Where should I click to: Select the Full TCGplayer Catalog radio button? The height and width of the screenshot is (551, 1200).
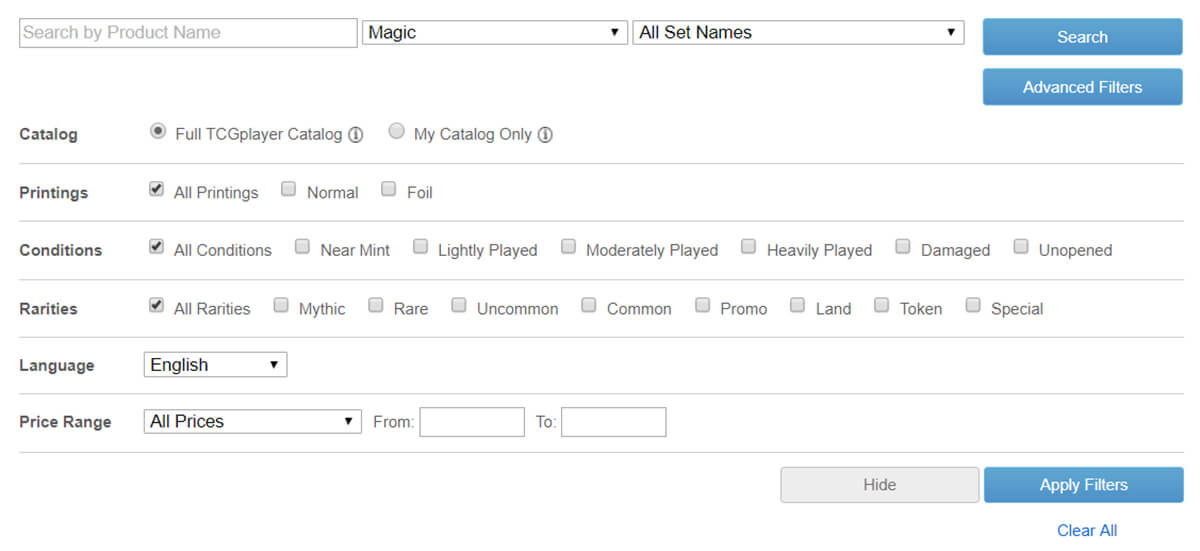[157, 131]
